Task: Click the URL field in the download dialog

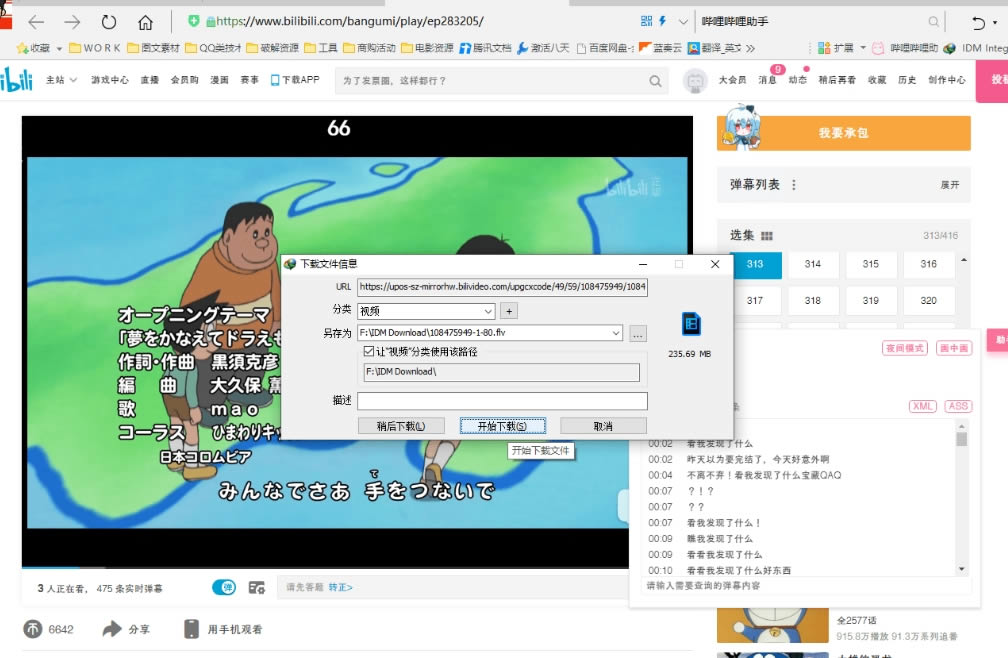Action: tap(502, 287)
